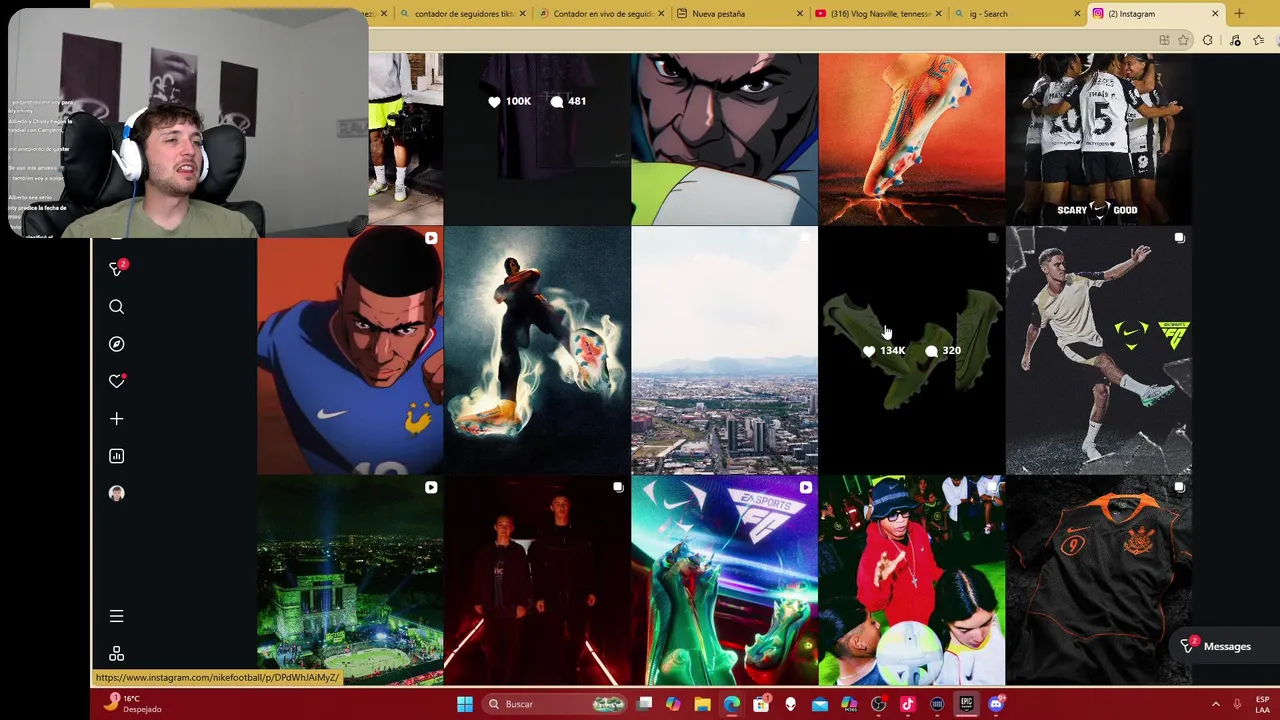Open the city skyline post
1280x720 pixels.
tap(724, 350)
